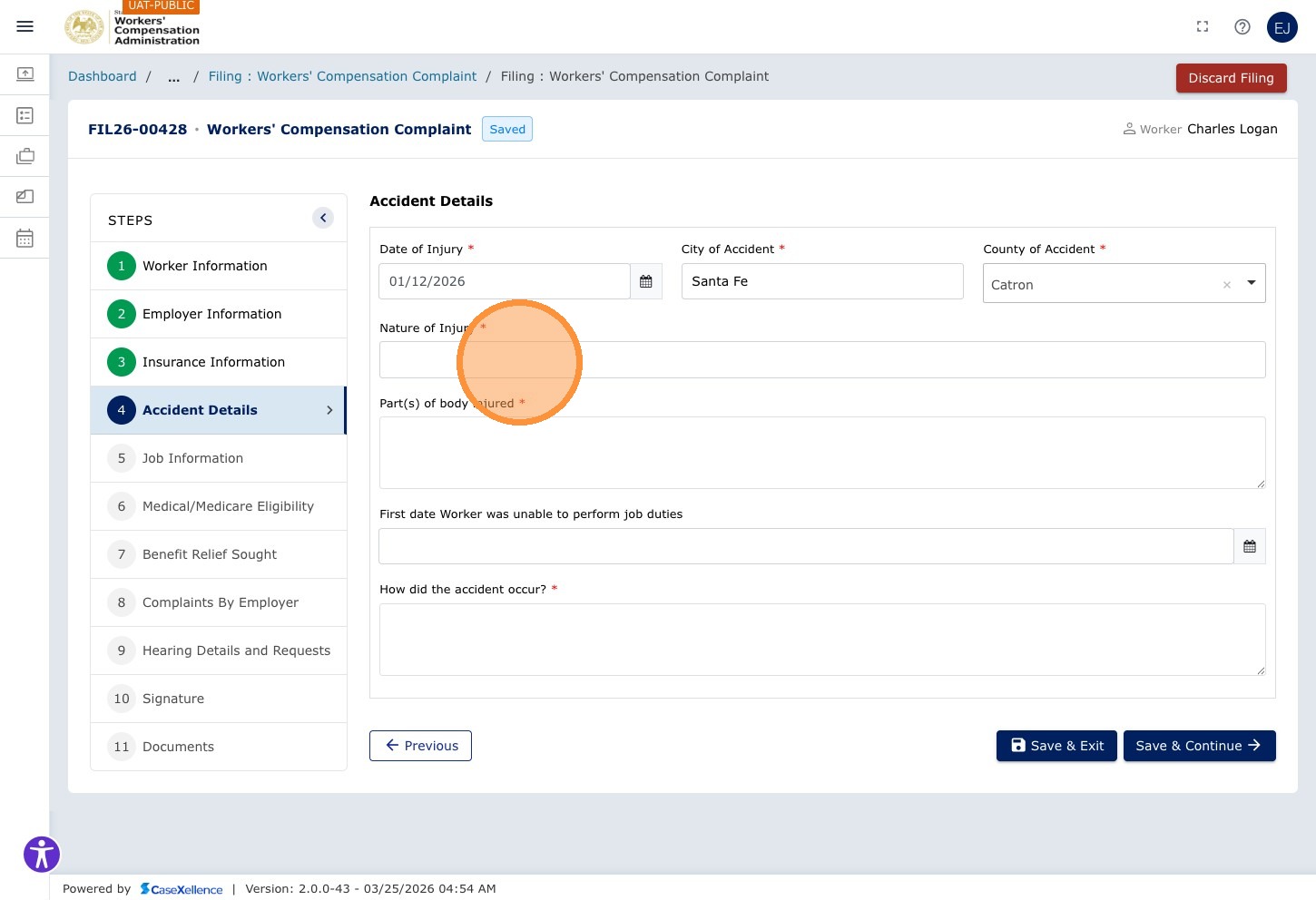Open calendar picker for first date unable to work
The image size is (1316, 900).
pyautogui.click(x=1250, y=546)
